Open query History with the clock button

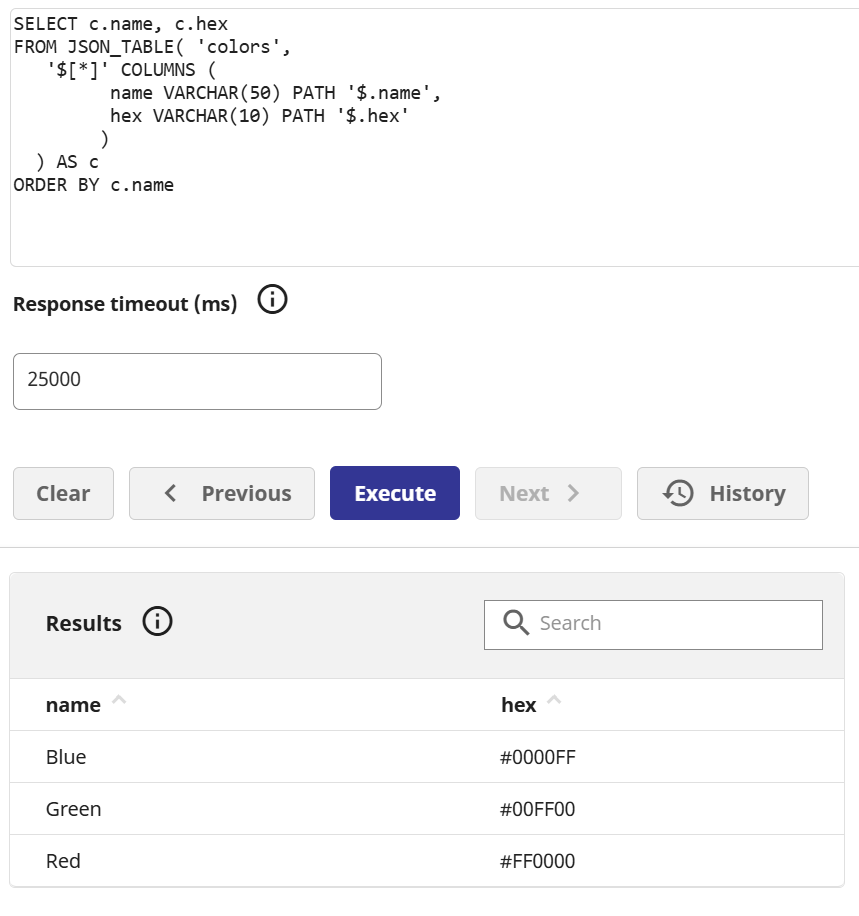click(722, 493)
